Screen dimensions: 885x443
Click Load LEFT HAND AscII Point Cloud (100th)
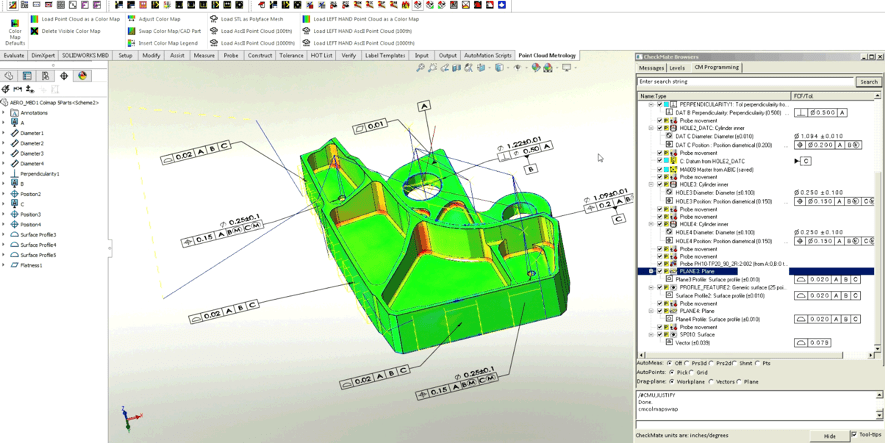[x=357, y=31]
